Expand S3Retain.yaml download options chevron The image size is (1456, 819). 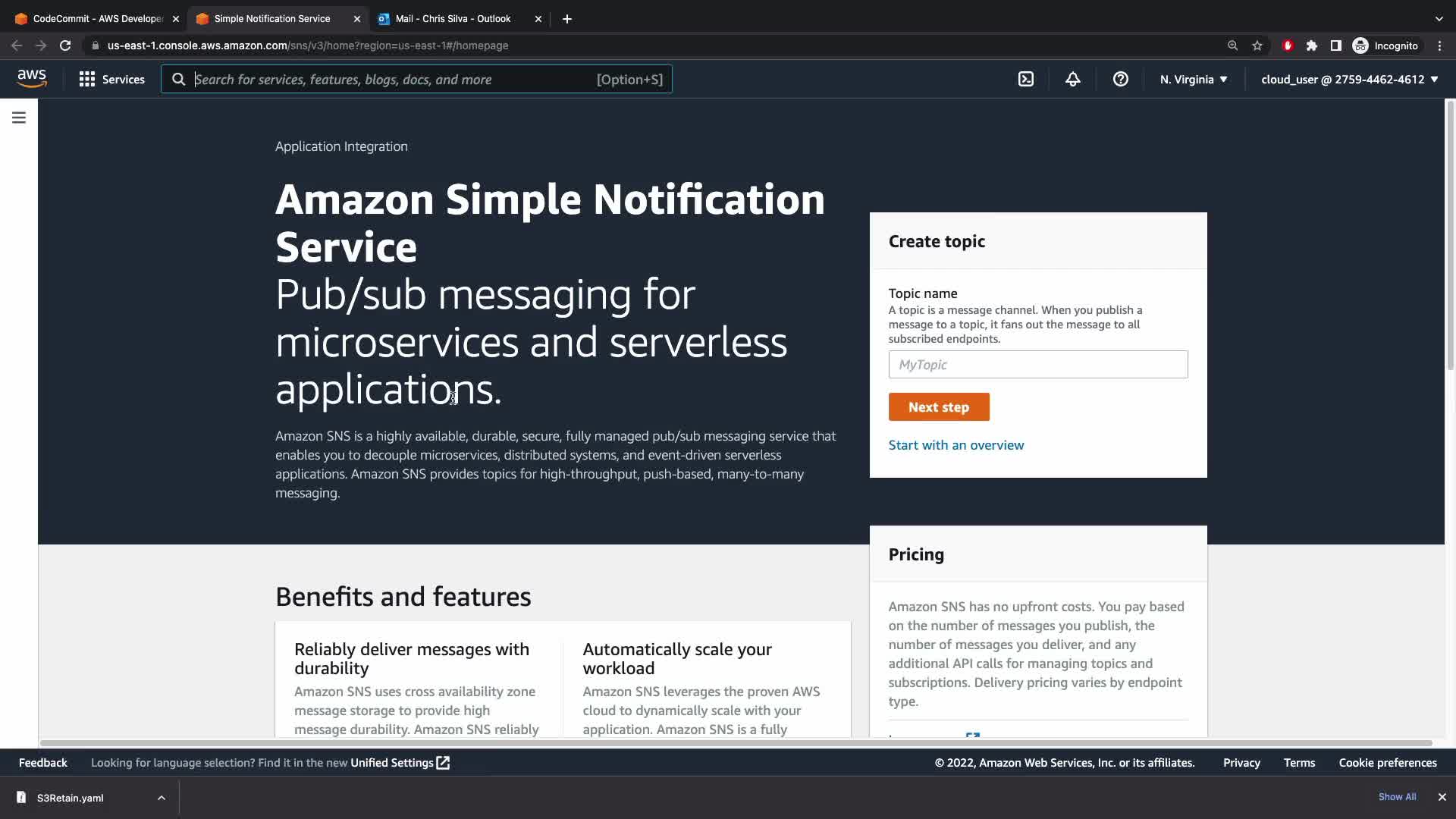pyautogui.click(x=162, y=798)
